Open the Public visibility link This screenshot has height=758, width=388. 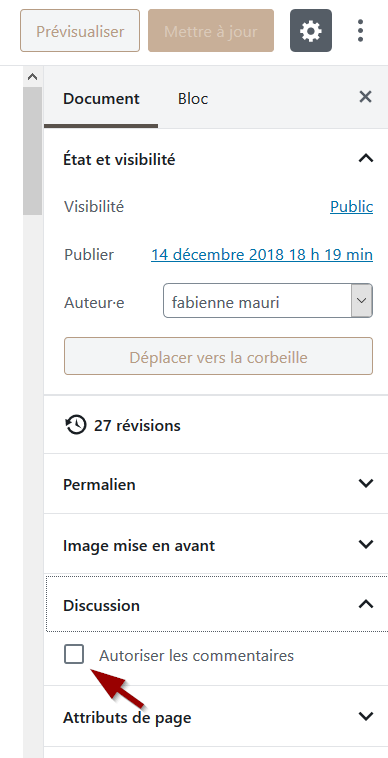[x=351, y=207]
